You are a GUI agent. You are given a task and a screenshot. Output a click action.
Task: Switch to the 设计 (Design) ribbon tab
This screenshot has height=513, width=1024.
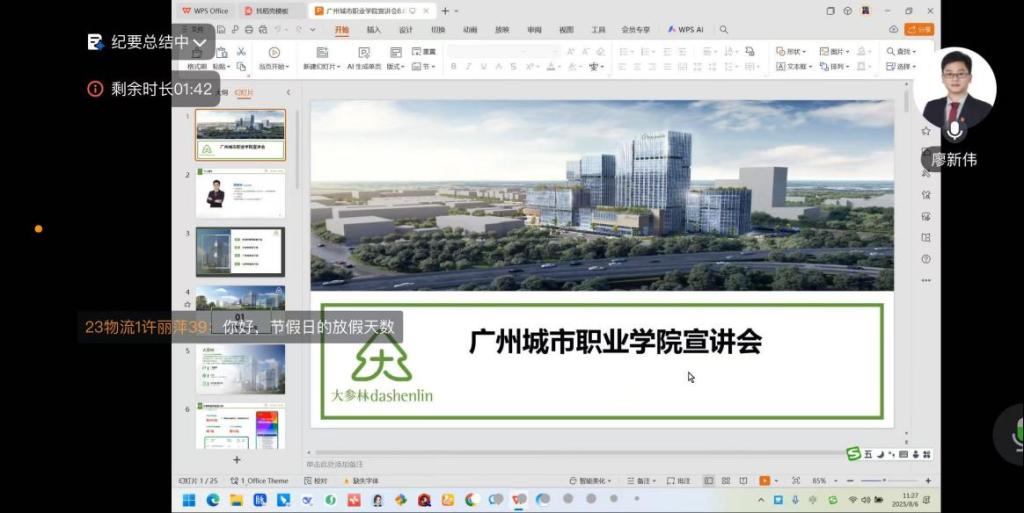[406, 30]
